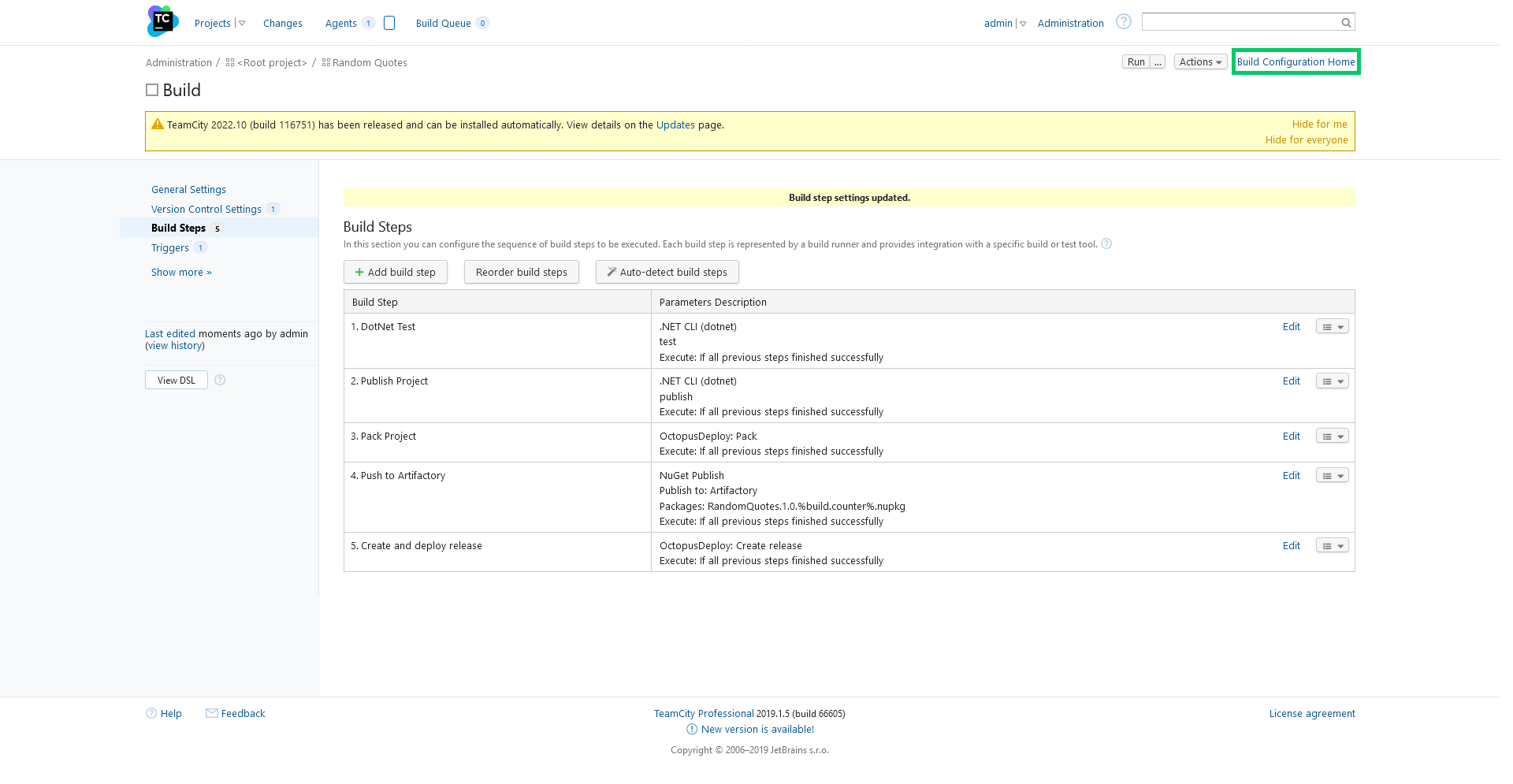Click the warning triangle icon in update banner
Viewport: 1513px width, 784px height.
coord(158,124)
